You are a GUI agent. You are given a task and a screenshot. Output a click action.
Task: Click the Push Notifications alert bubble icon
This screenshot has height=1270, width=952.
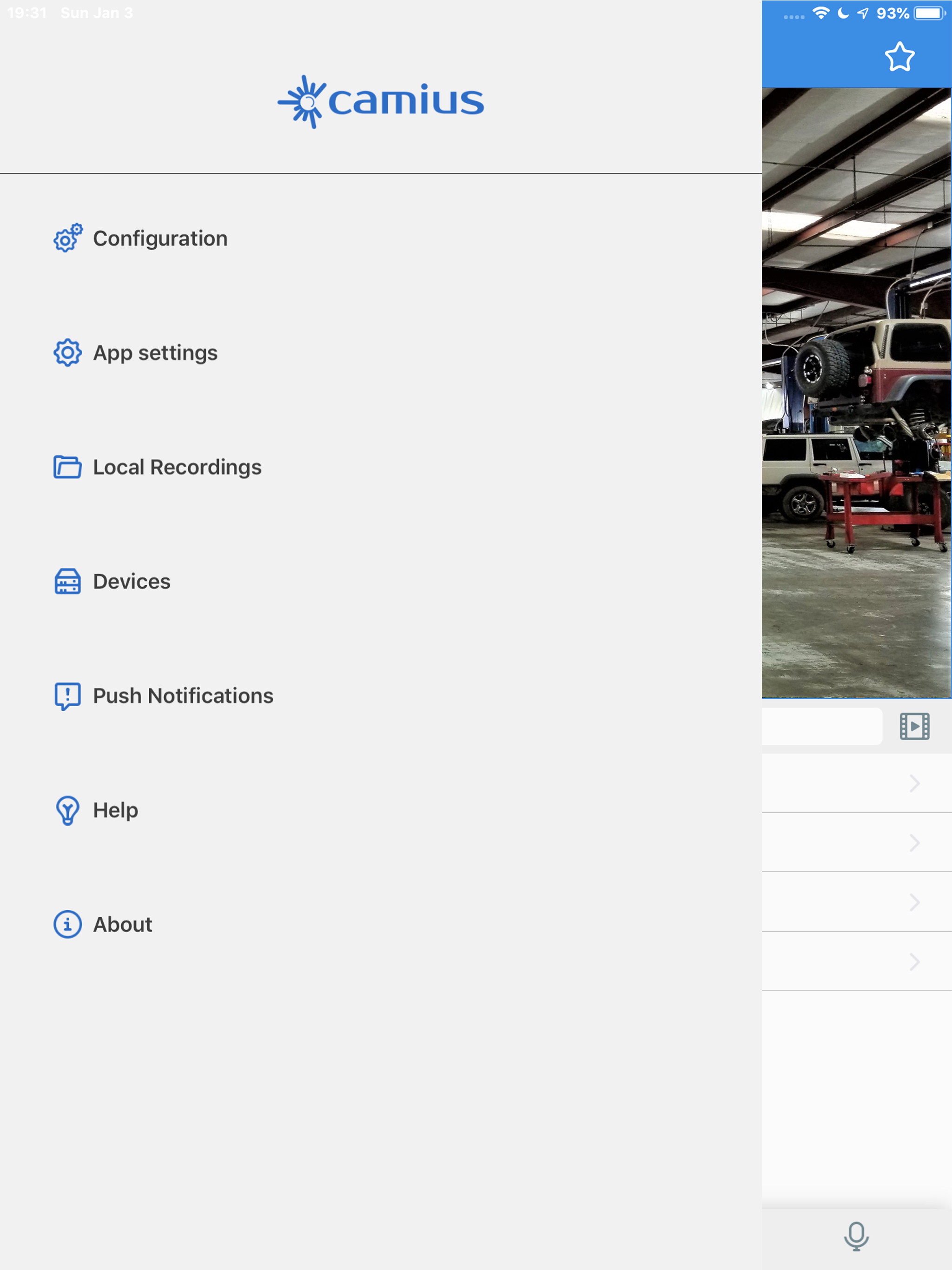point(68,696)
